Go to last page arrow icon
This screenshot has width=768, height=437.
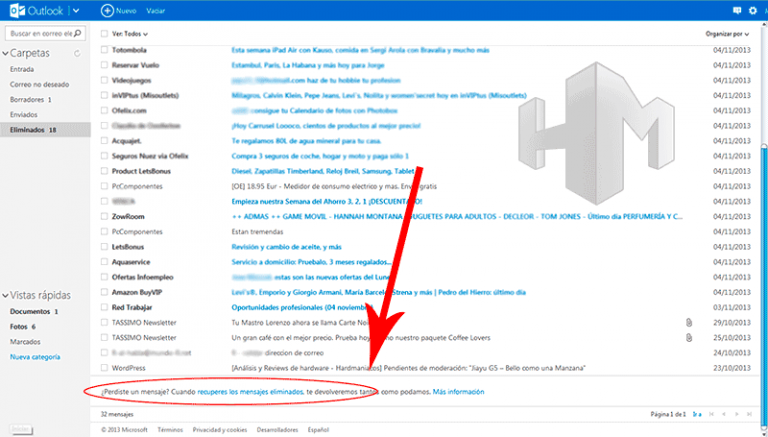(x=748, y=414)
